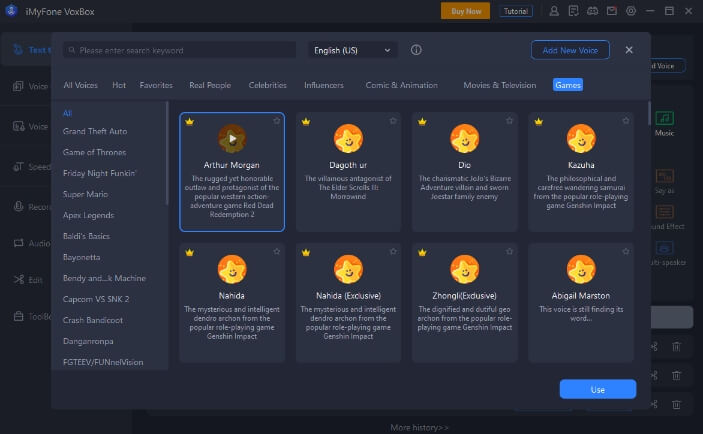Select the Games tab
Viewport: 703px width, 434px height.
pos(568,85)
